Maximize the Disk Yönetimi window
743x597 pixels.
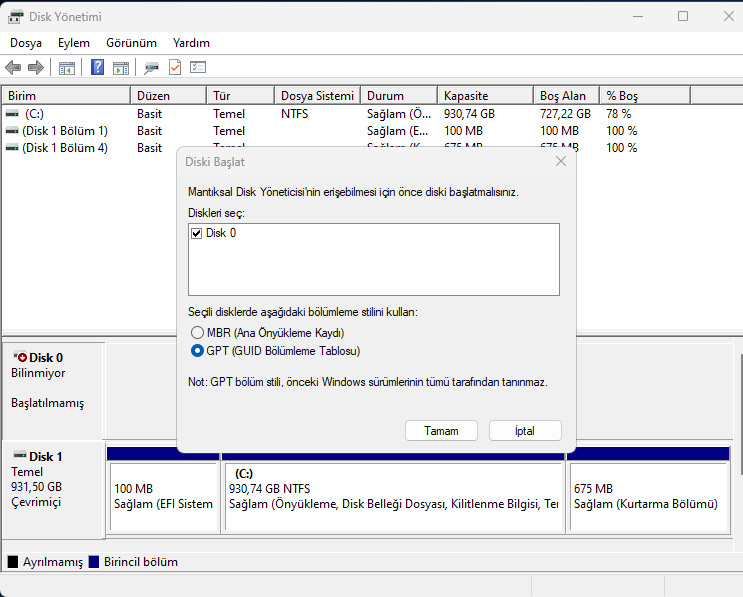pyautogui.click(x=683, y=17)
